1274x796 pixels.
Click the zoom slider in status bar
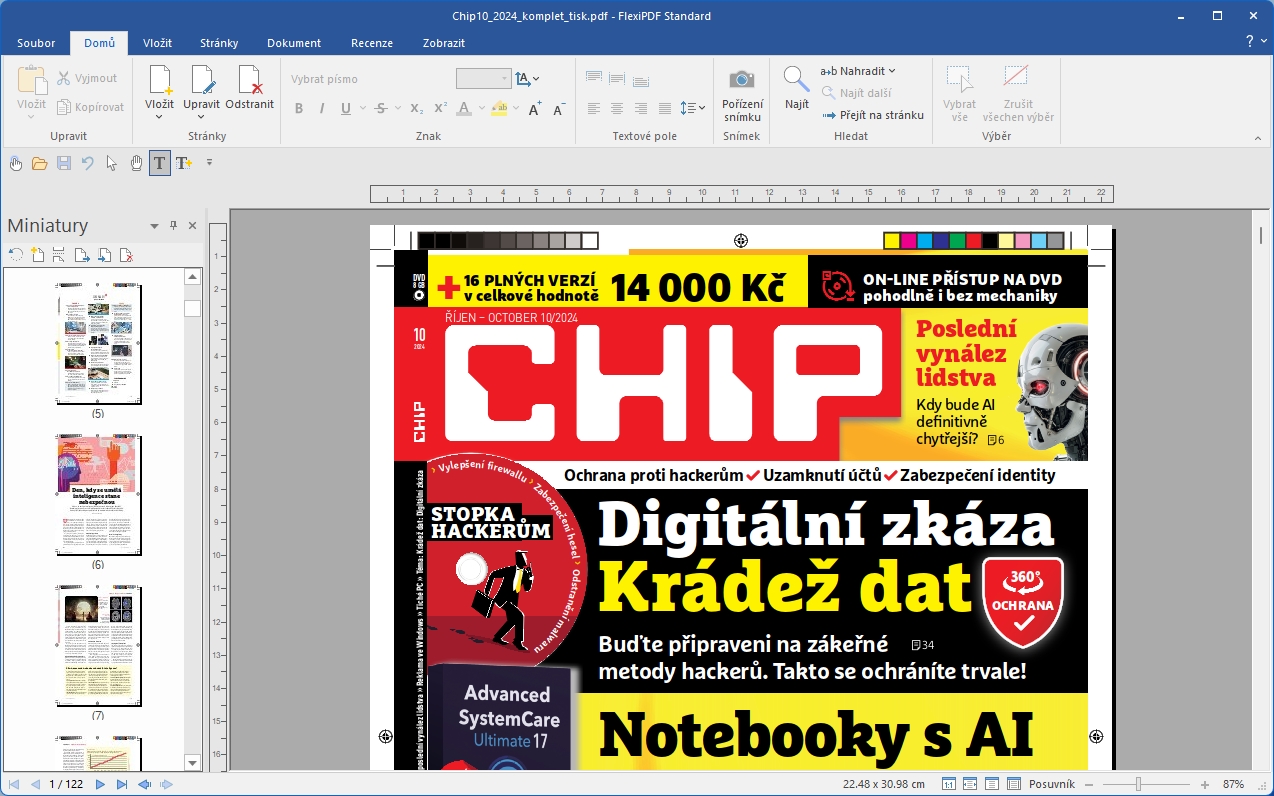(1138, 785)
